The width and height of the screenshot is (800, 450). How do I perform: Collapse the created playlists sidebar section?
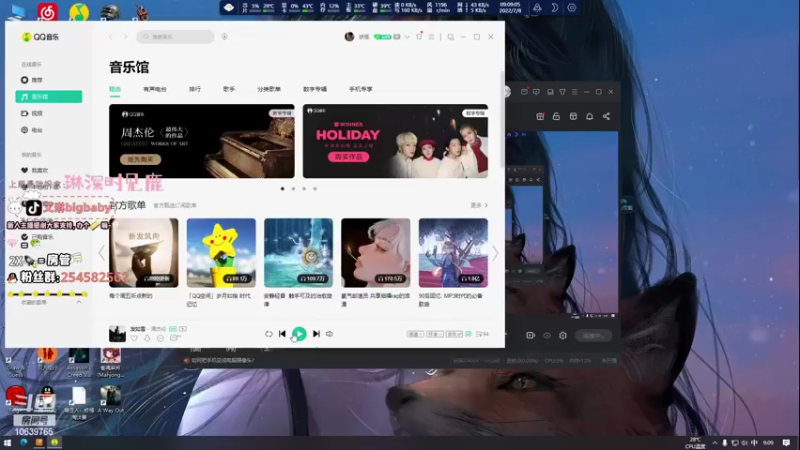click(x=79, y=302)
